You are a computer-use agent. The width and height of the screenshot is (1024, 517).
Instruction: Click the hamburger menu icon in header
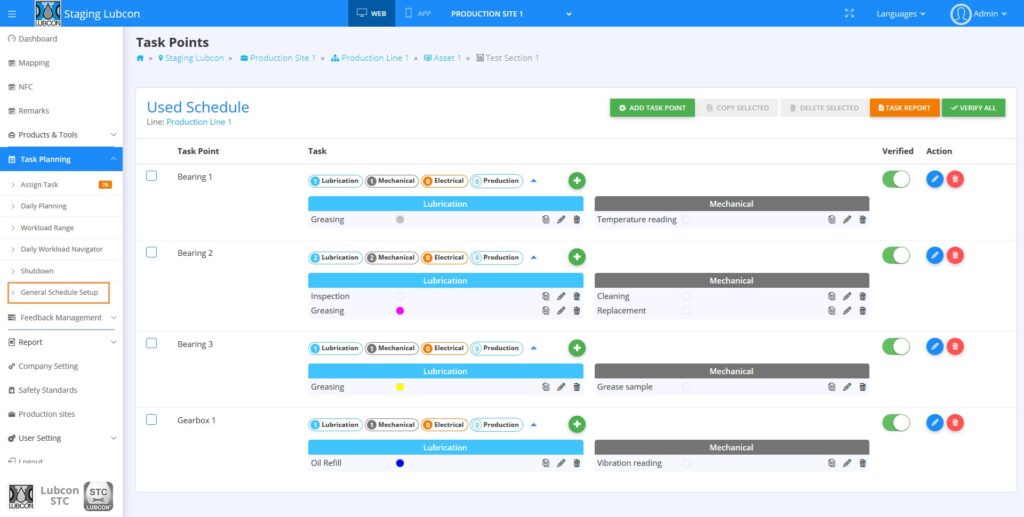[12, 14]
